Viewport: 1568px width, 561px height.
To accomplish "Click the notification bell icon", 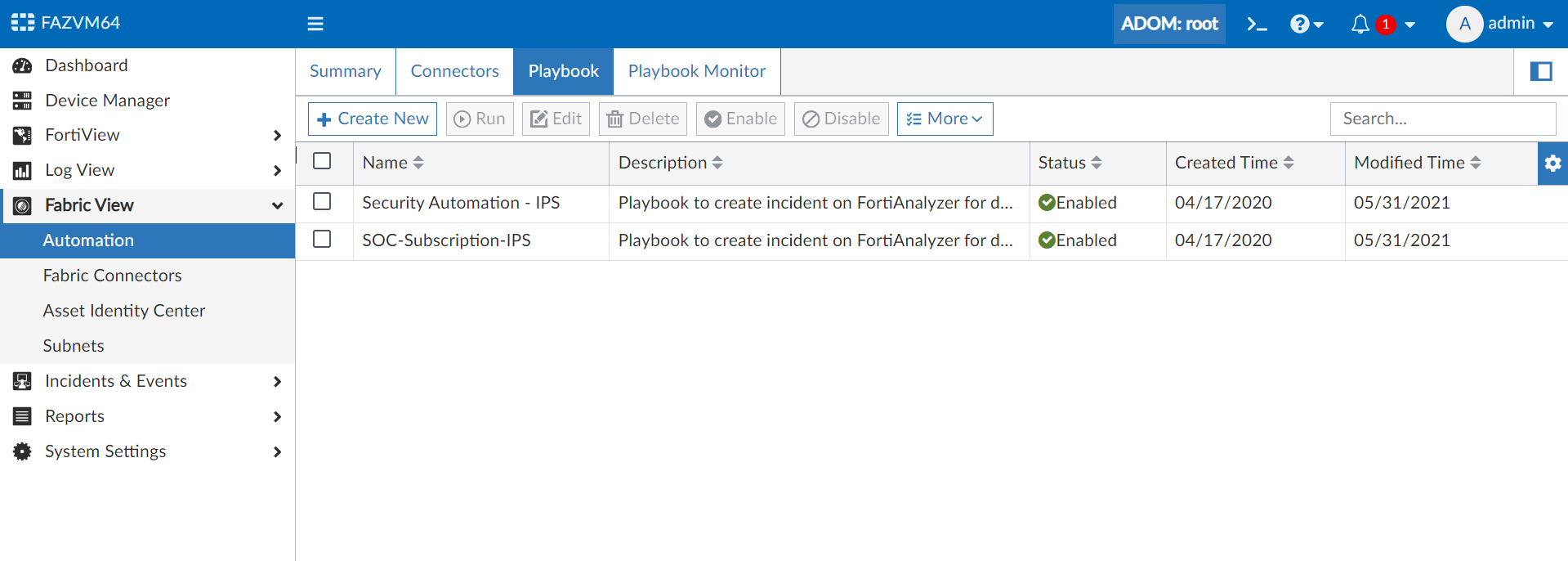I will pyautogui.click(x=1360, y=24).
